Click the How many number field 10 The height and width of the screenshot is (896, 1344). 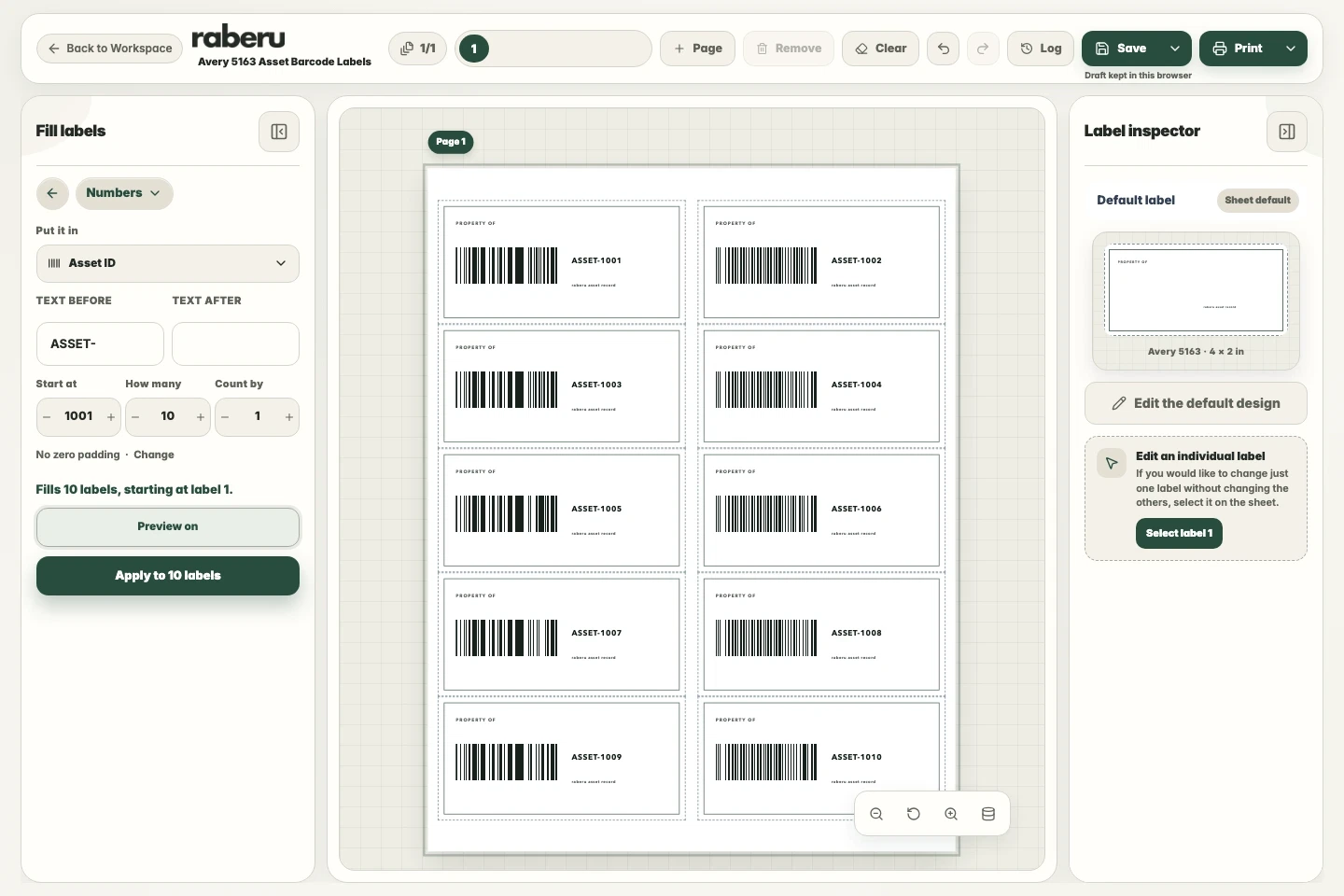[168, 416]
